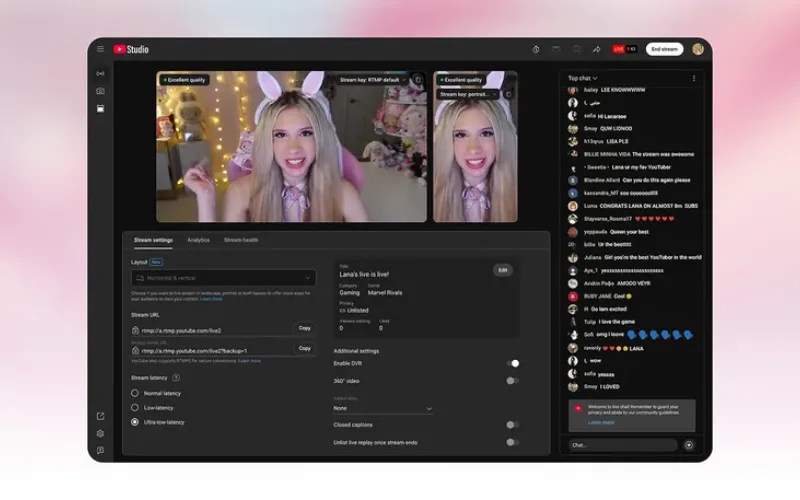This screenshot has height=500, width=800.
Task: Expand the Layout dropdown (Horizontal & vertical)
Action: (x=223, y=277)
